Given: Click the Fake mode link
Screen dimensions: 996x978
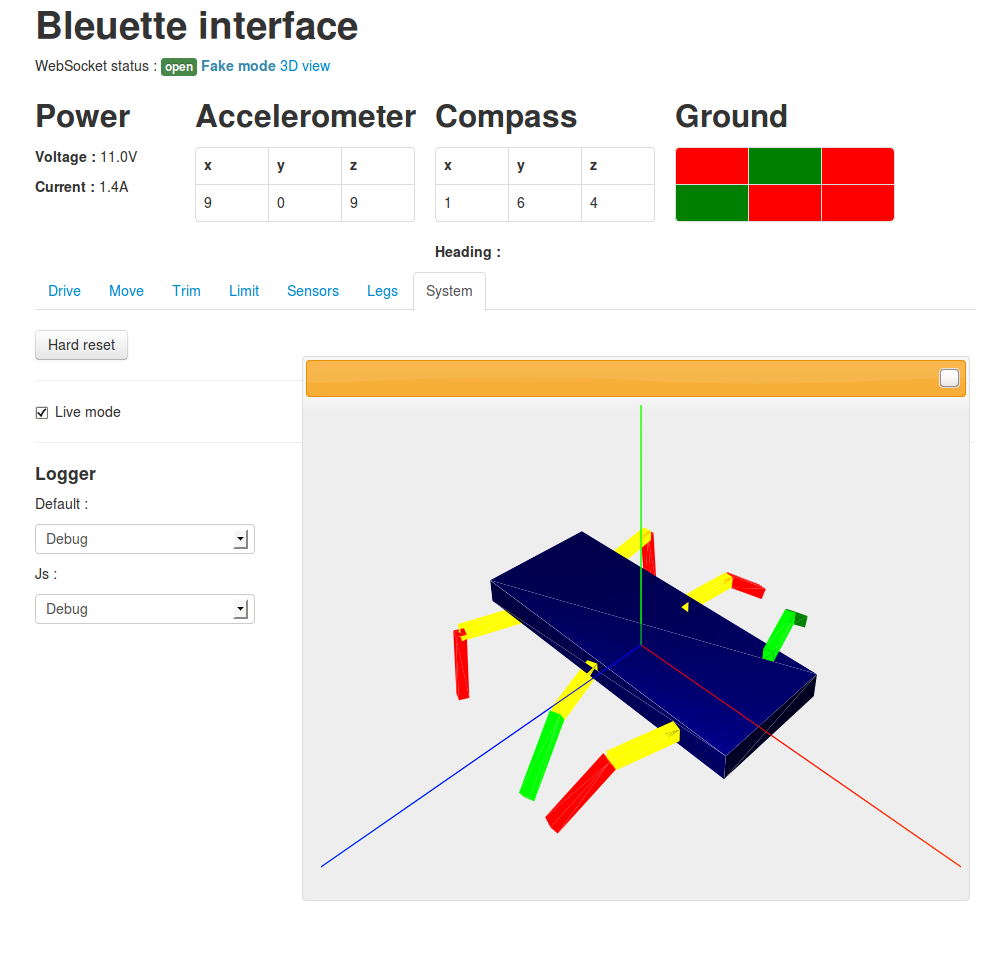Looking at the screenshot, I should pyautogui.click(x=238, y=66).
